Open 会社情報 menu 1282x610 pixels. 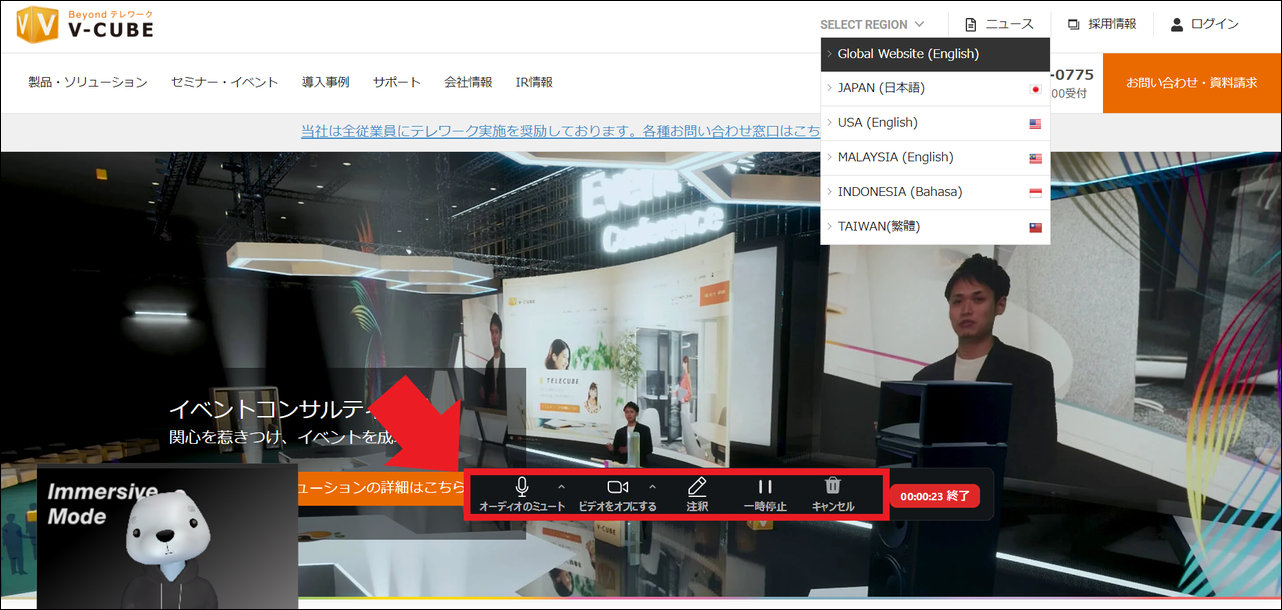[468, 82]
